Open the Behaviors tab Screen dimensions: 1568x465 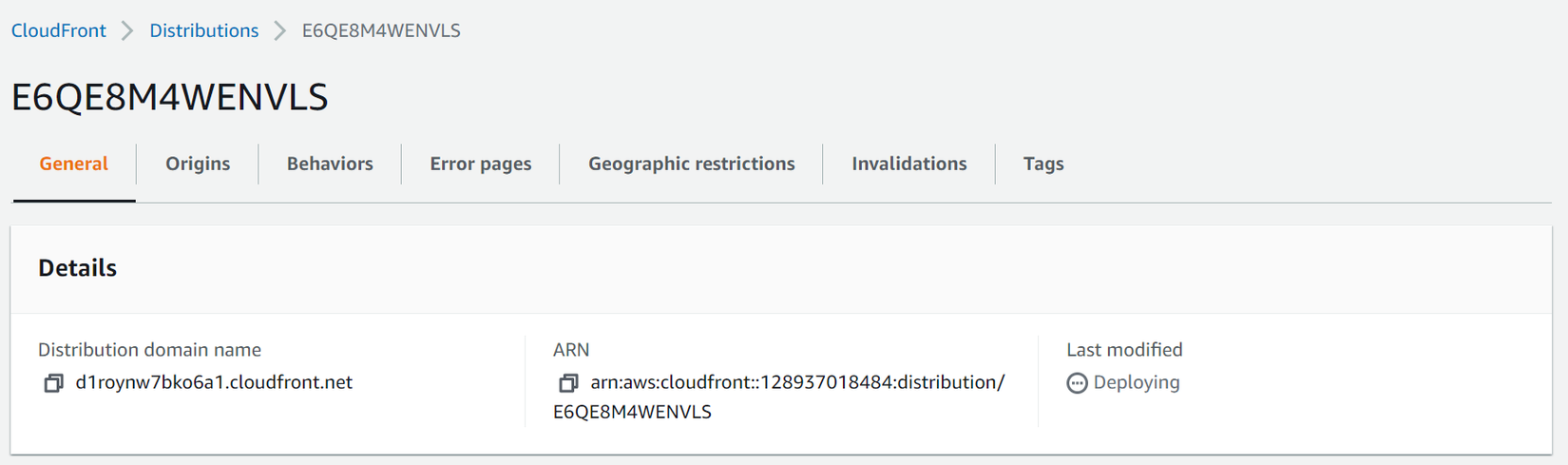tap(330, 164)
